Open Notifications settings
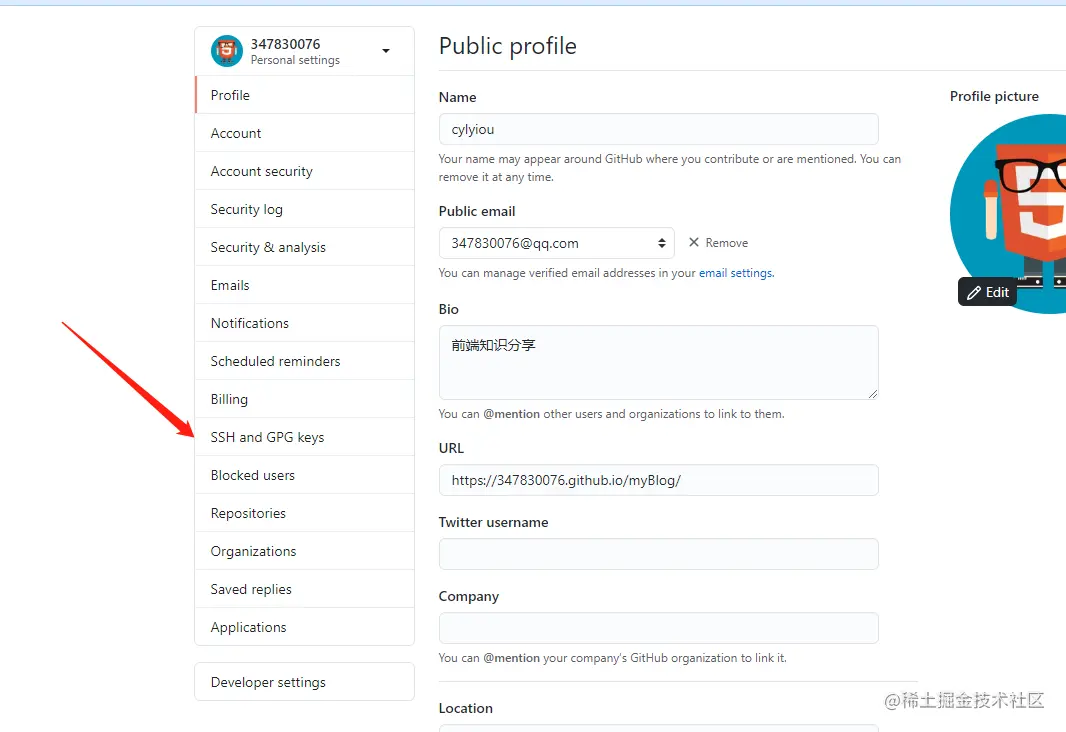 point(305,324)
